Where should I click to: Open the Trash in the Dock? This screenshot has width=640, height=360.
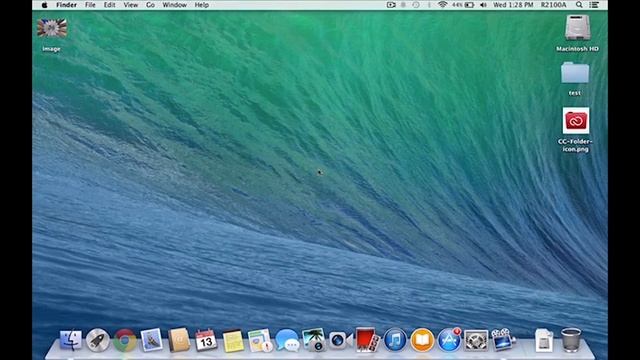point(571,340)
